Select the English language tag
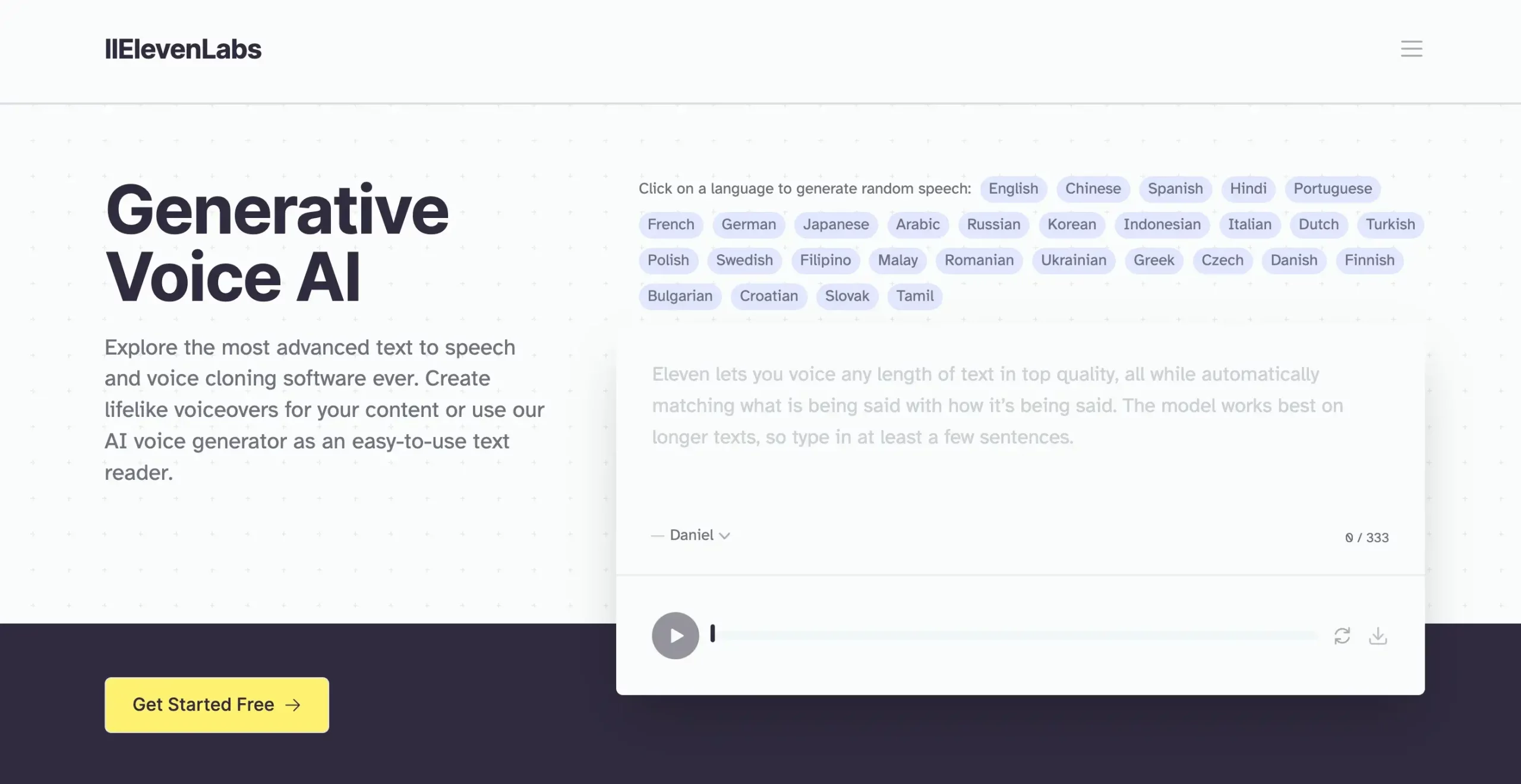Viewport: 1521px width, 784px height. pyautogui.click(x=1013, y=188)
